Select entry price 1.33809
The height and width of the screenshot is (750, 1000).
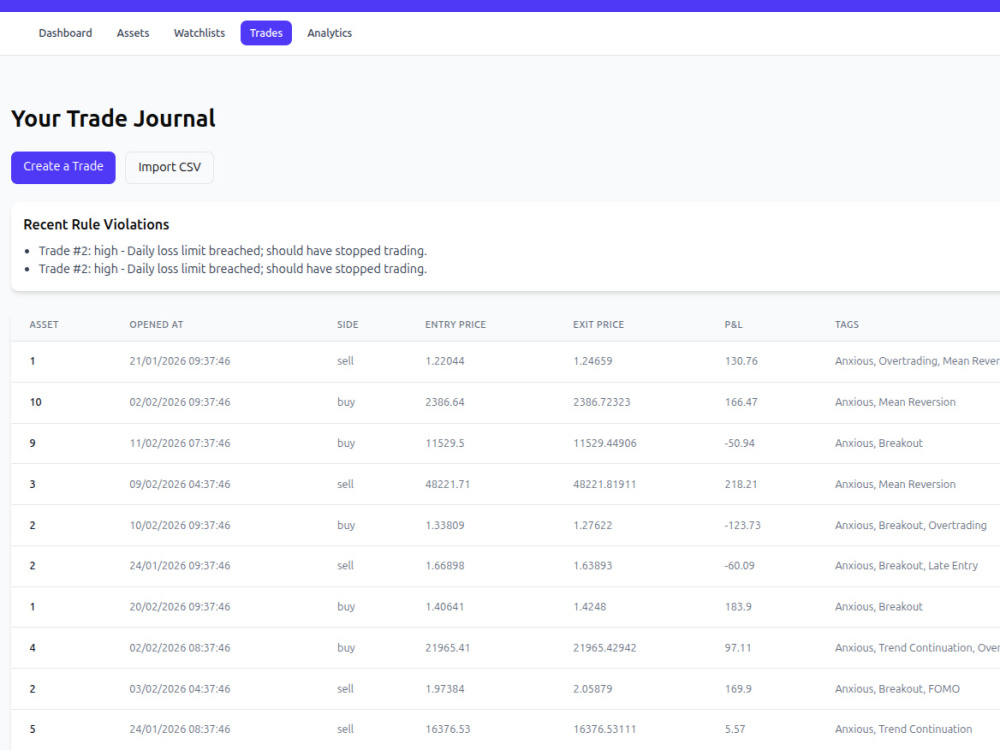445,526
